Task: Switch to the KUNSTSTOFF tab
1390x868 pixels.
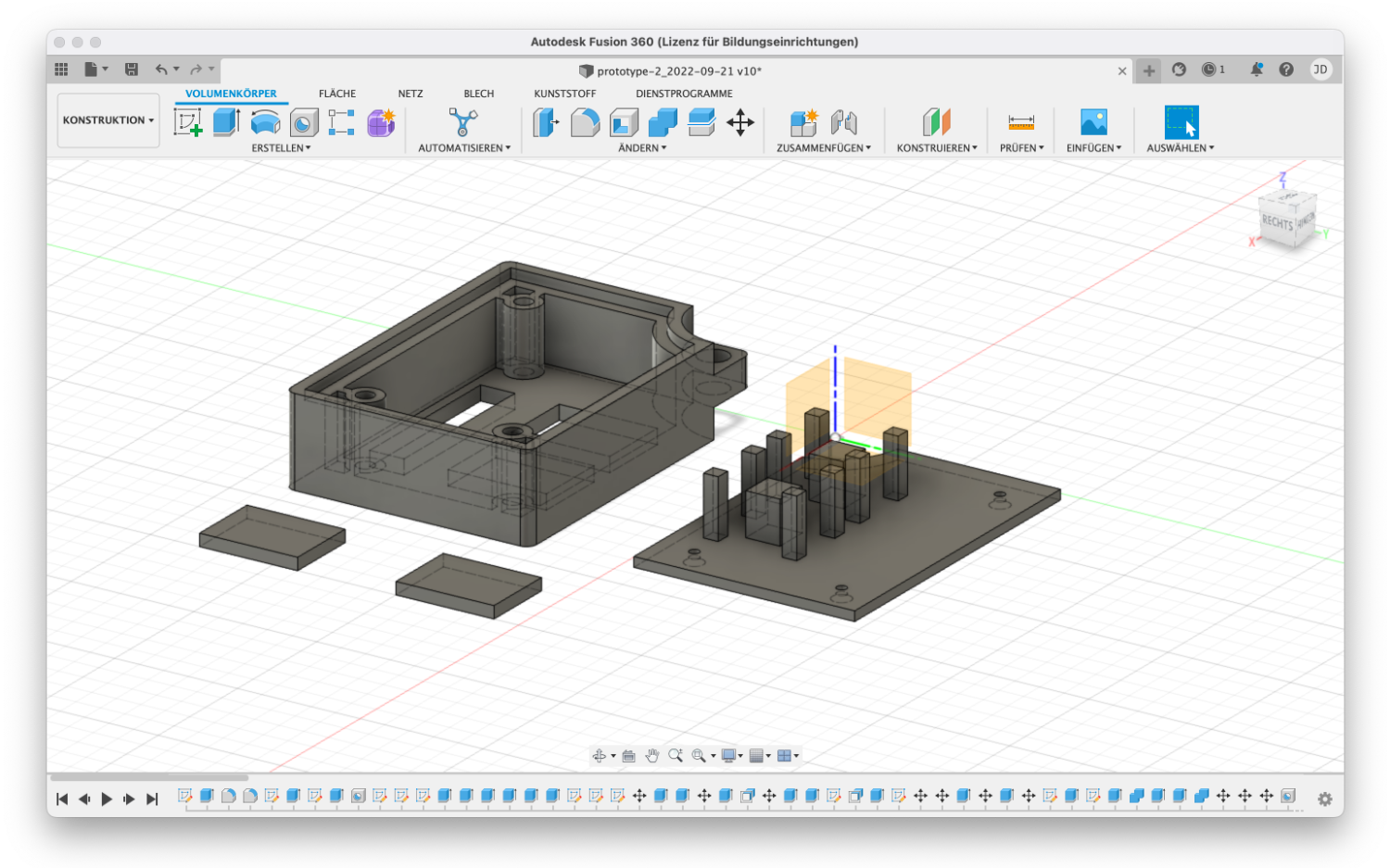Action: 565,94
